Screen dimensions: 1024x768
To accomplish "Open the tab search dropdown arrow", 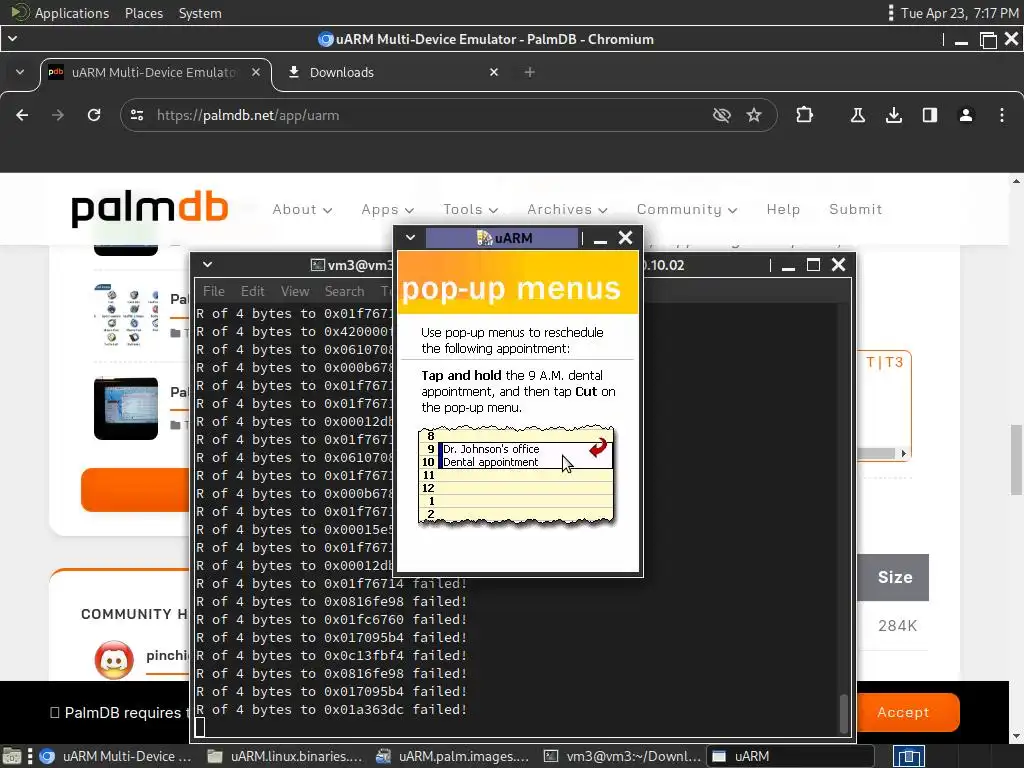I will tap(20, 72).
